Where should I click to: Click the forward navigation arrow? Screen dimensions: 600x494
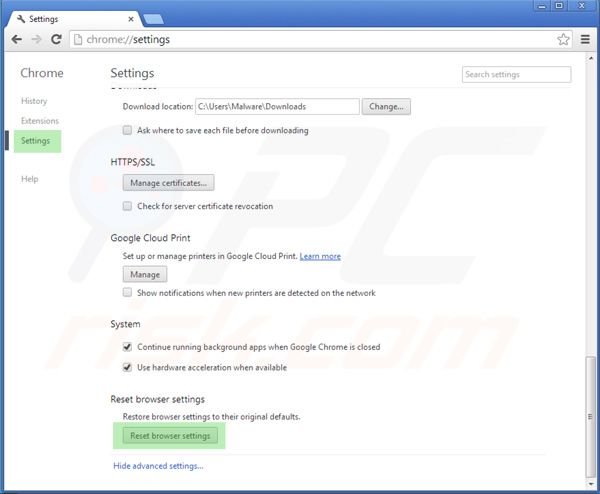(36, 39)
